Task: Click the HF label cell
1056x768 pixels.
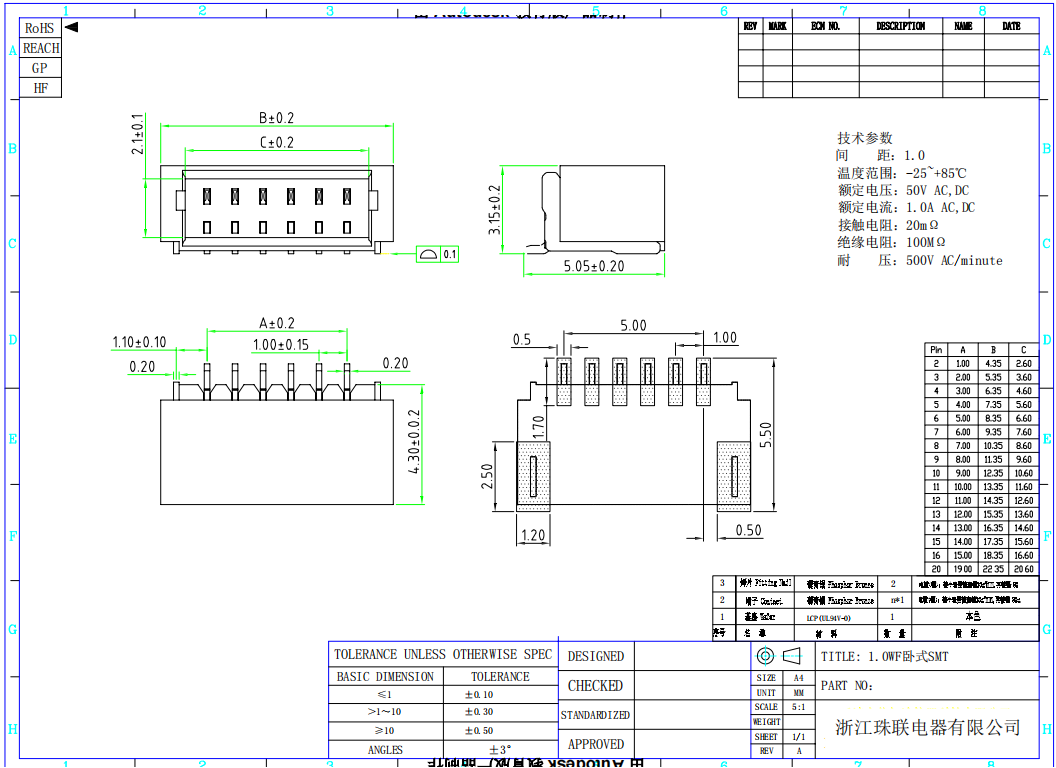Action: click(x=40, y=88)
